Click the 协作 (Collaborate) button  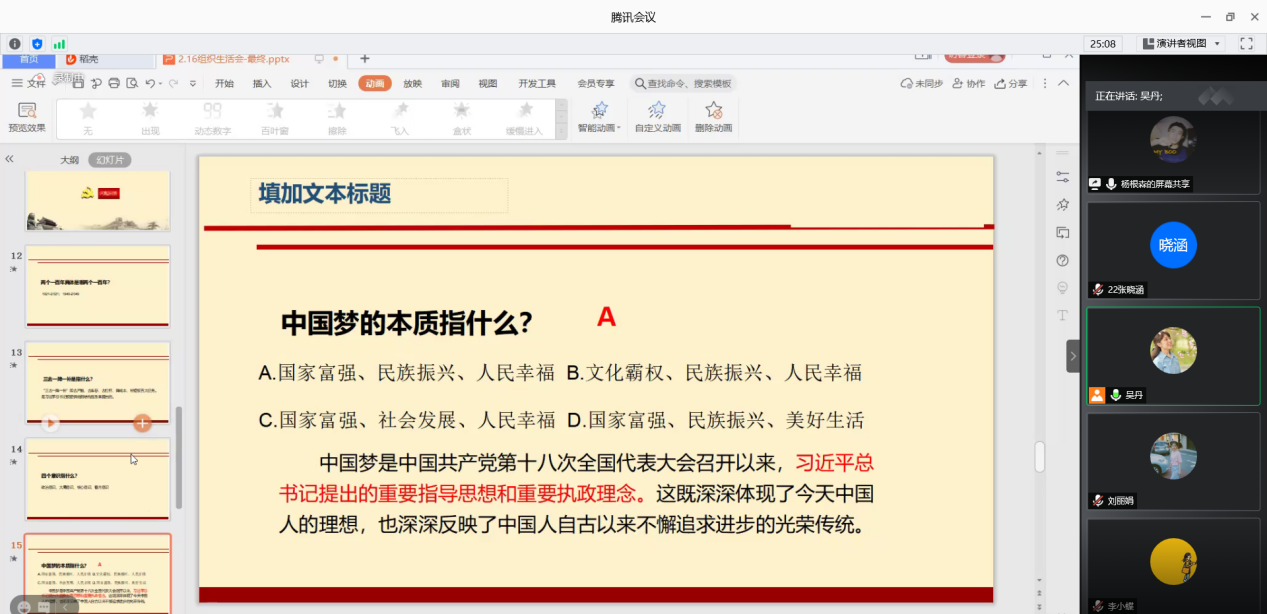click(969, 84)
